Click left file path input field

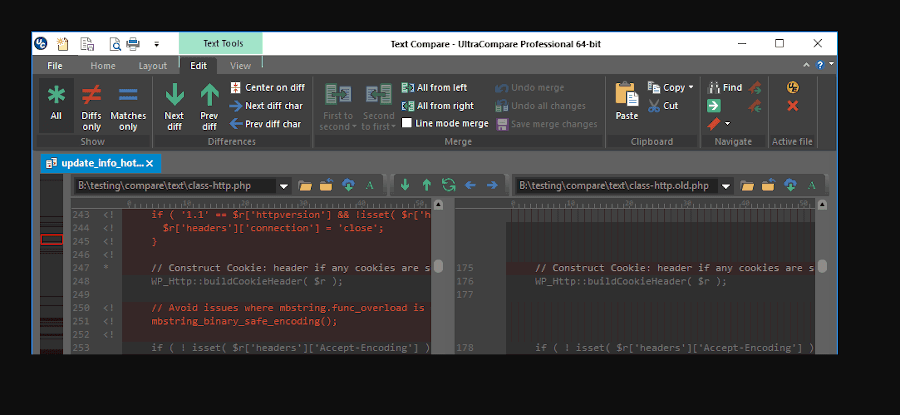pos(175,185)
